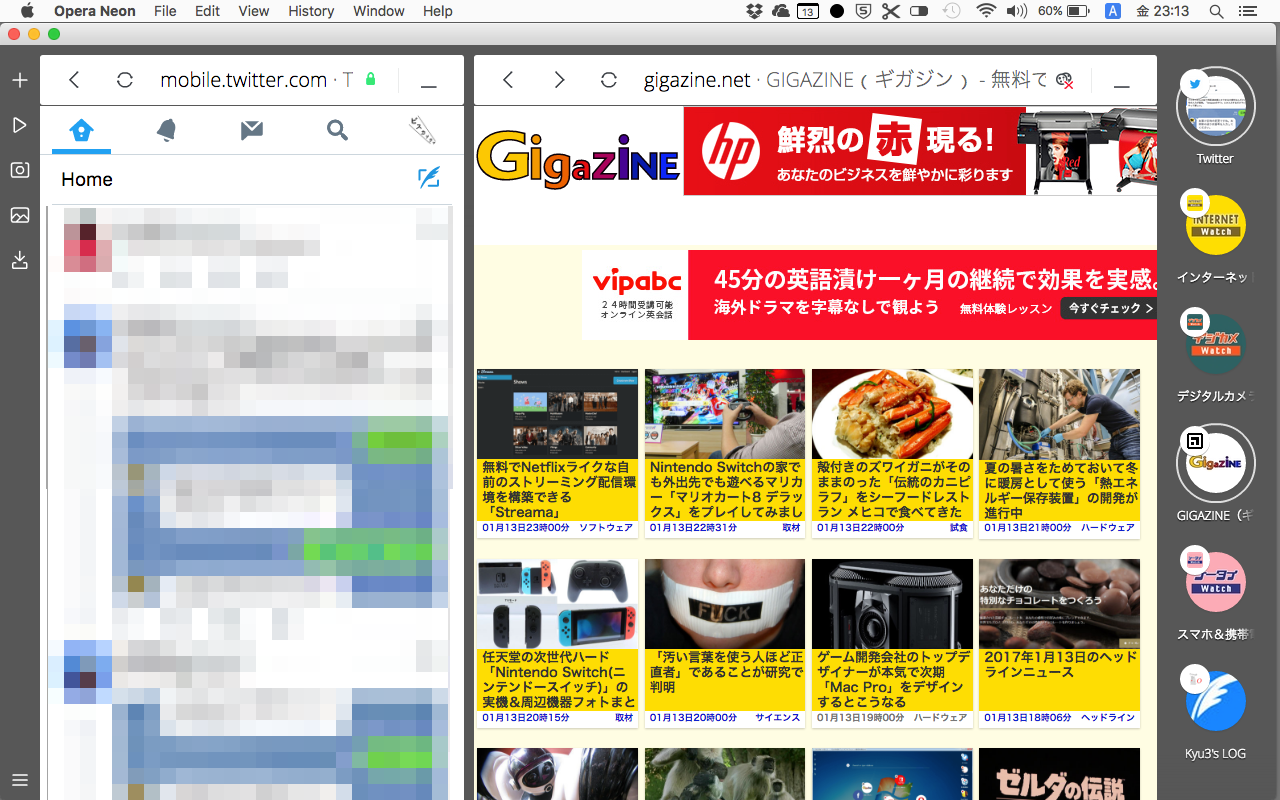Click the Dropbox menu bar icon
Viewport: 1280px width, 800px height.
(755, 11)
